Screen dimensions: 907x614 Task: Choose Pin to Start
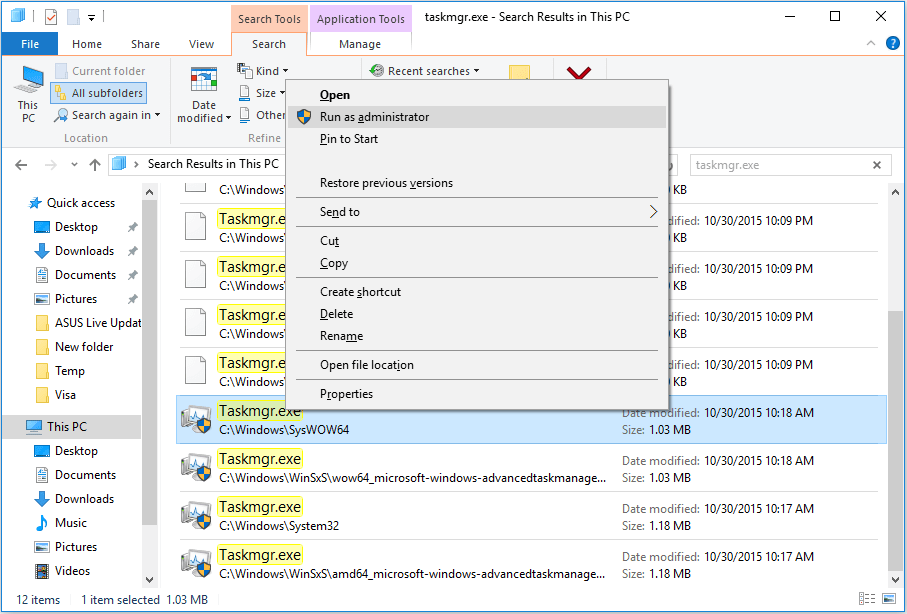(477, 139)
